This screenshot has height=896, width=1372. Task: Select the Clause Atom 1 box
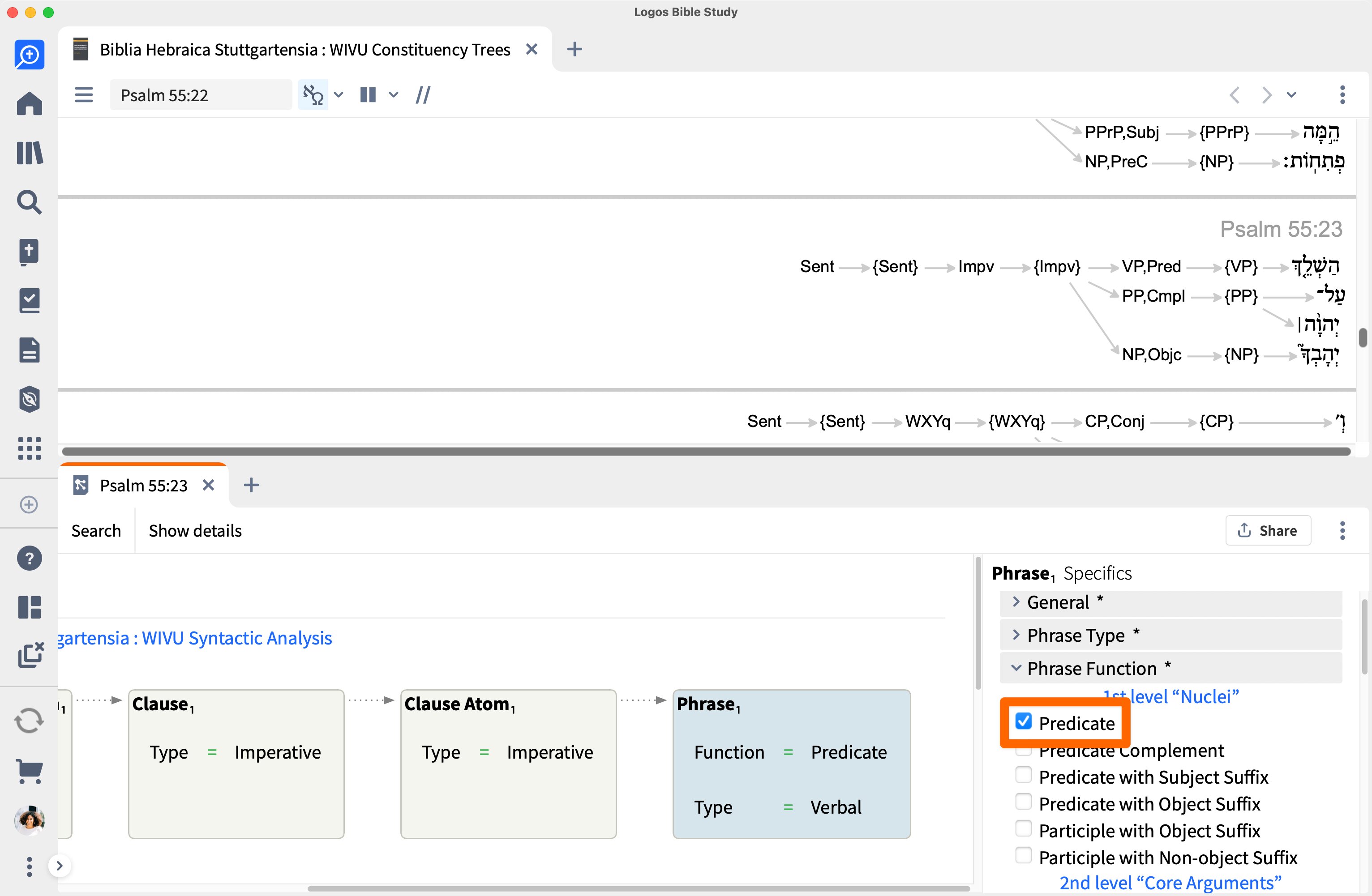point(508,764)
